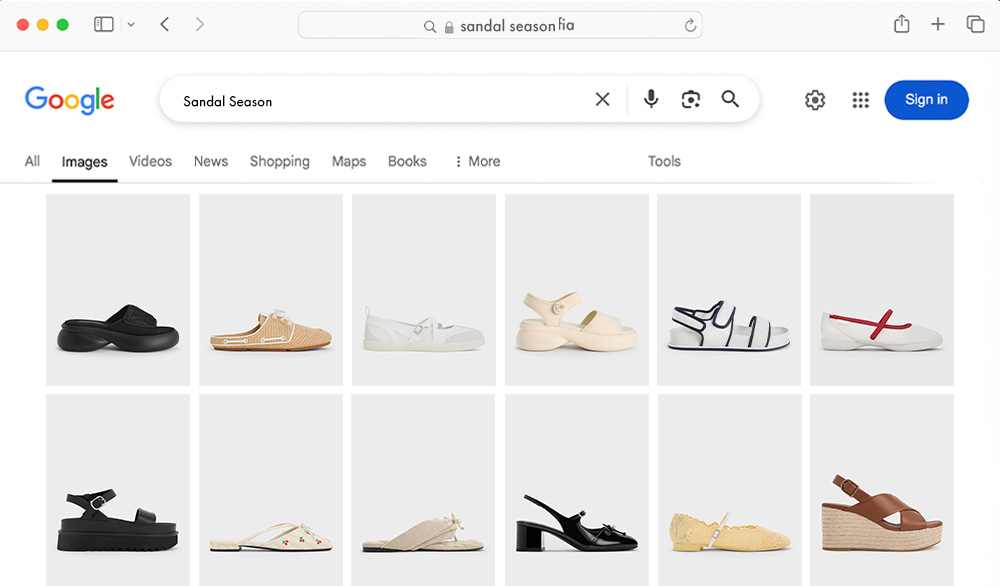Click the Safari share icon

(x=902, y=25)
